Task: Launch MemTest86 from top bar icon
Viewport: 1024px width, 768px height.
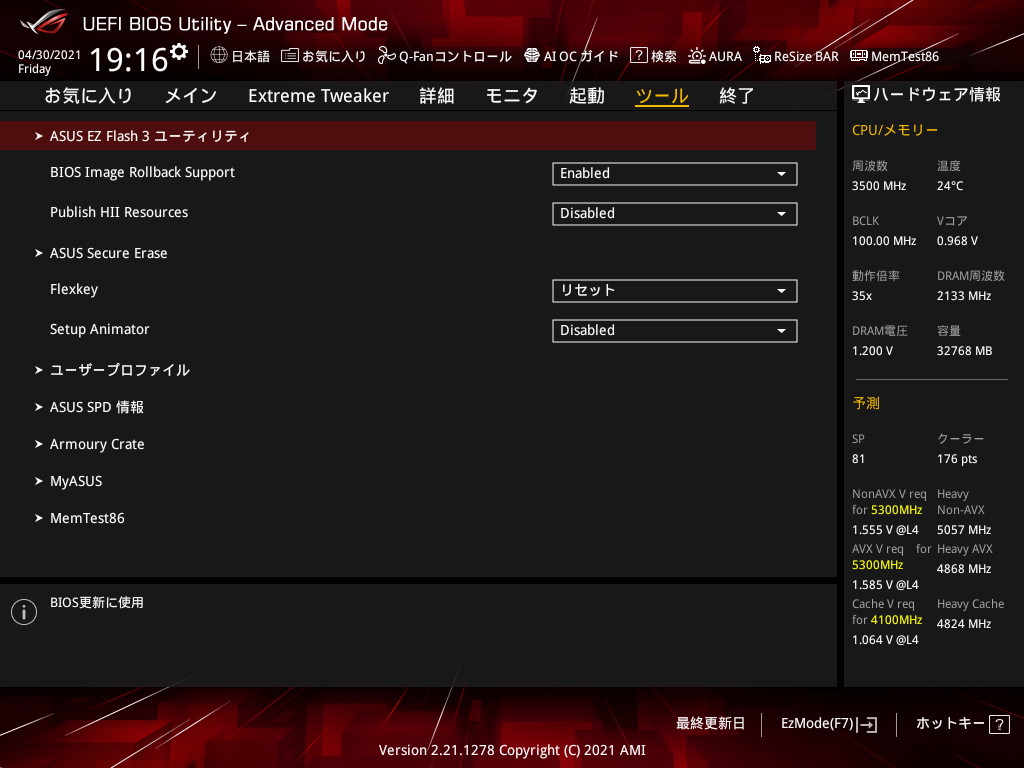Action: coord(859,56)
